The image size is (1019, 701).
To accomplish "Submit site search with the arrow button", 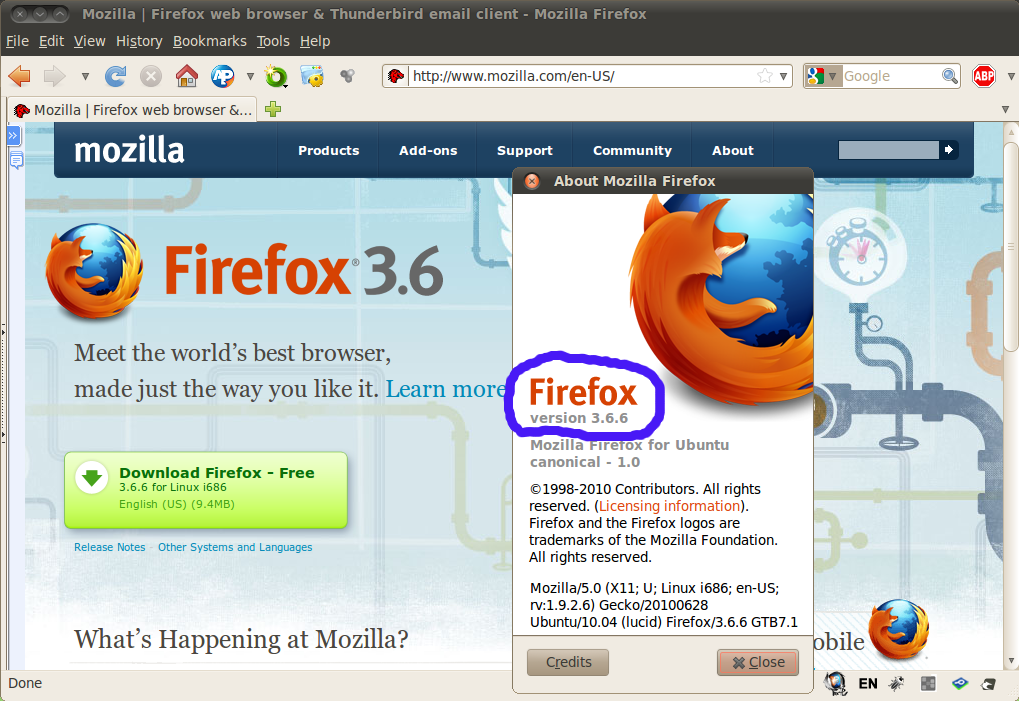I will 949,150.
